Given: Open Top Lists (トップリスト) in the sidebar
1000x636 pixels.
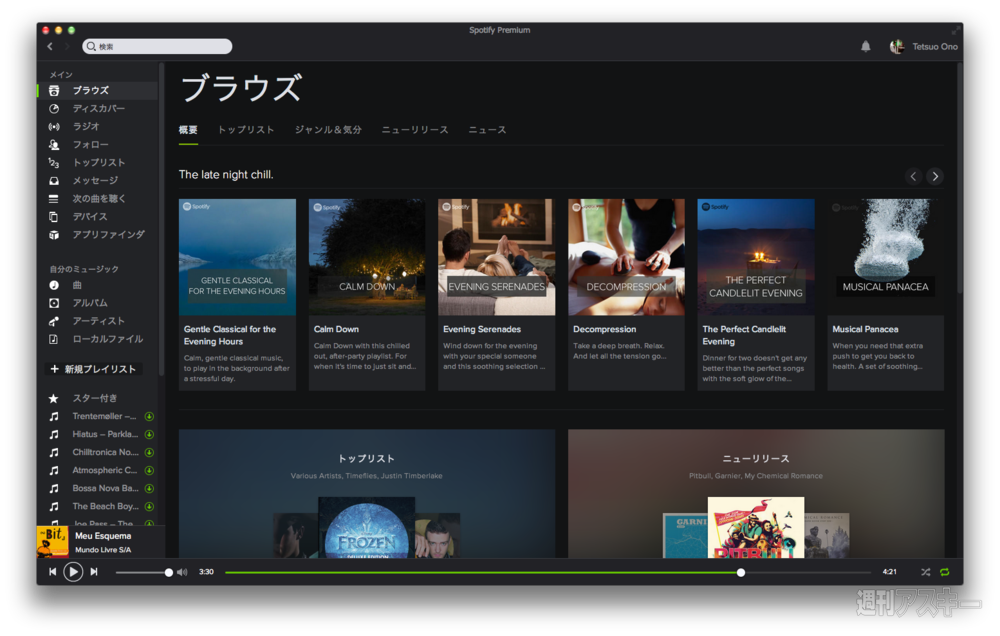Looking at the screenshot, I should pyautogui.click(x=97, y=163).
